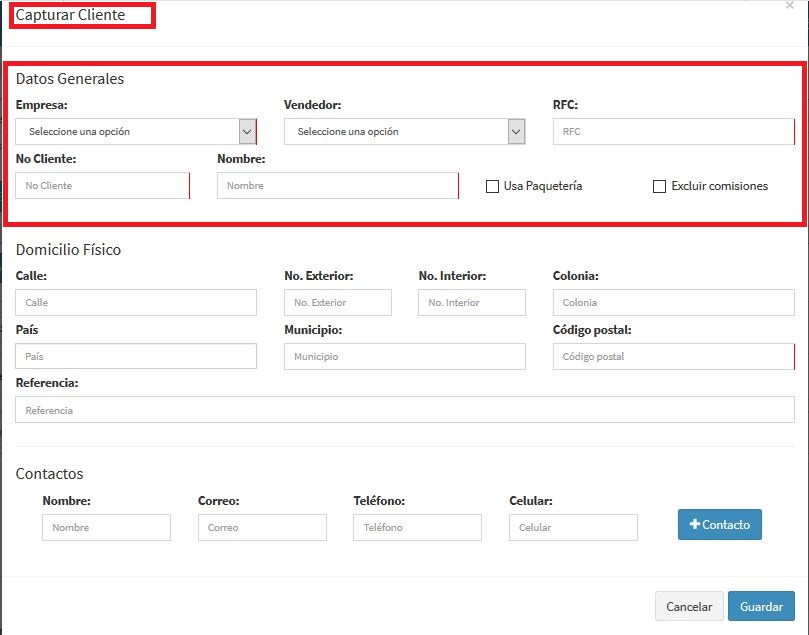The width and height of the screenshot is (809, 635).
Task: Open the Empresa dropdown
Action: pos(136,132)
